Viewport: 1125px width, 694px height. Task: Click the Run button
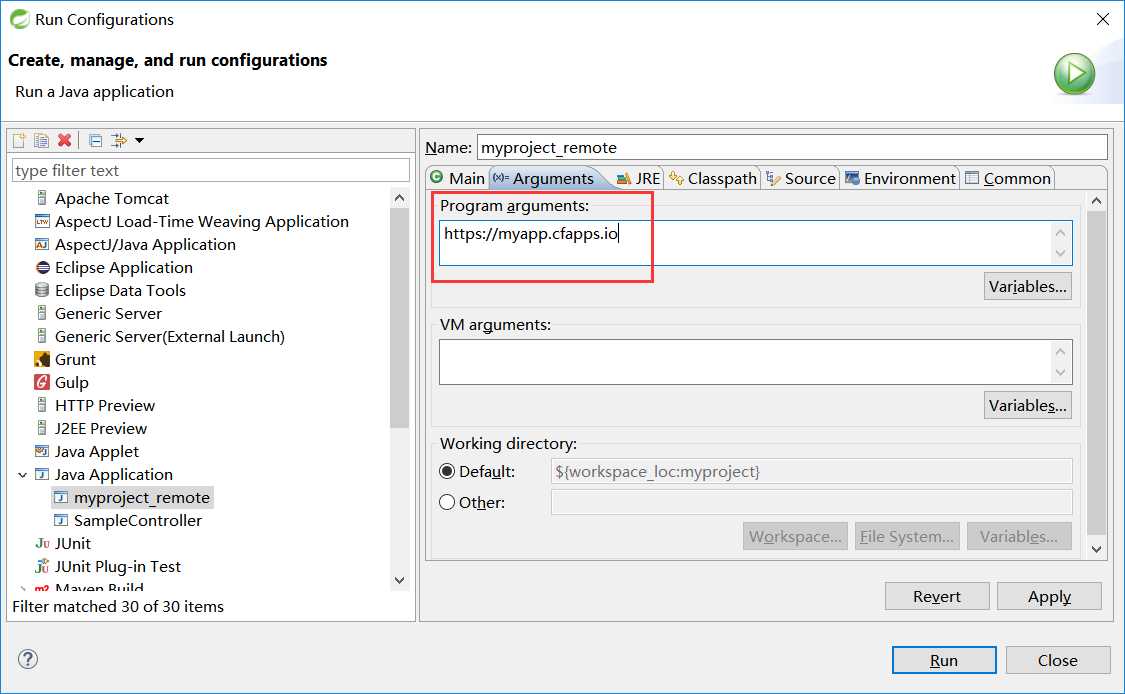click(x=943, y=660)
